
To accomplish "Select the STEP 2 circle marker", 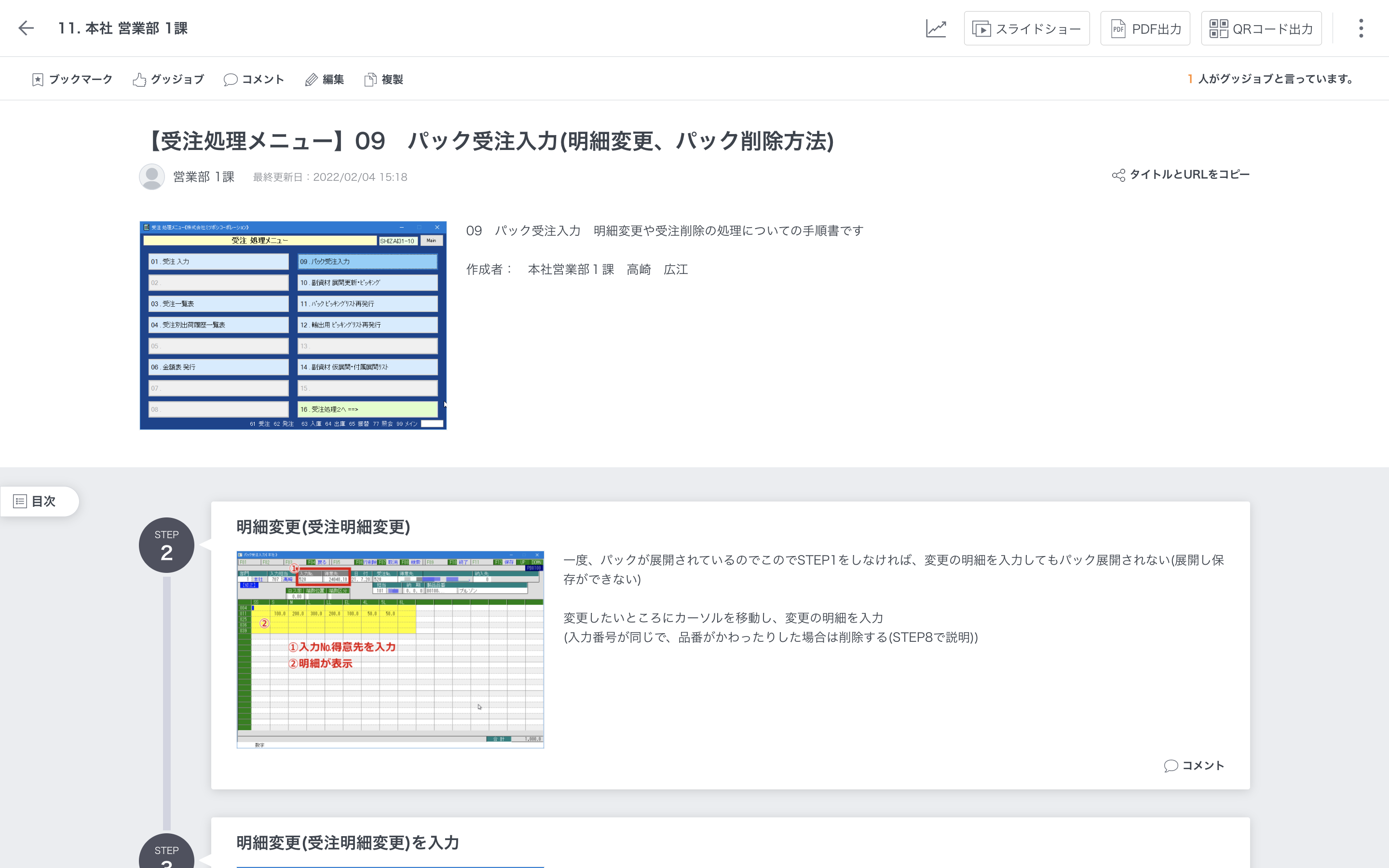I will (166, 545).
